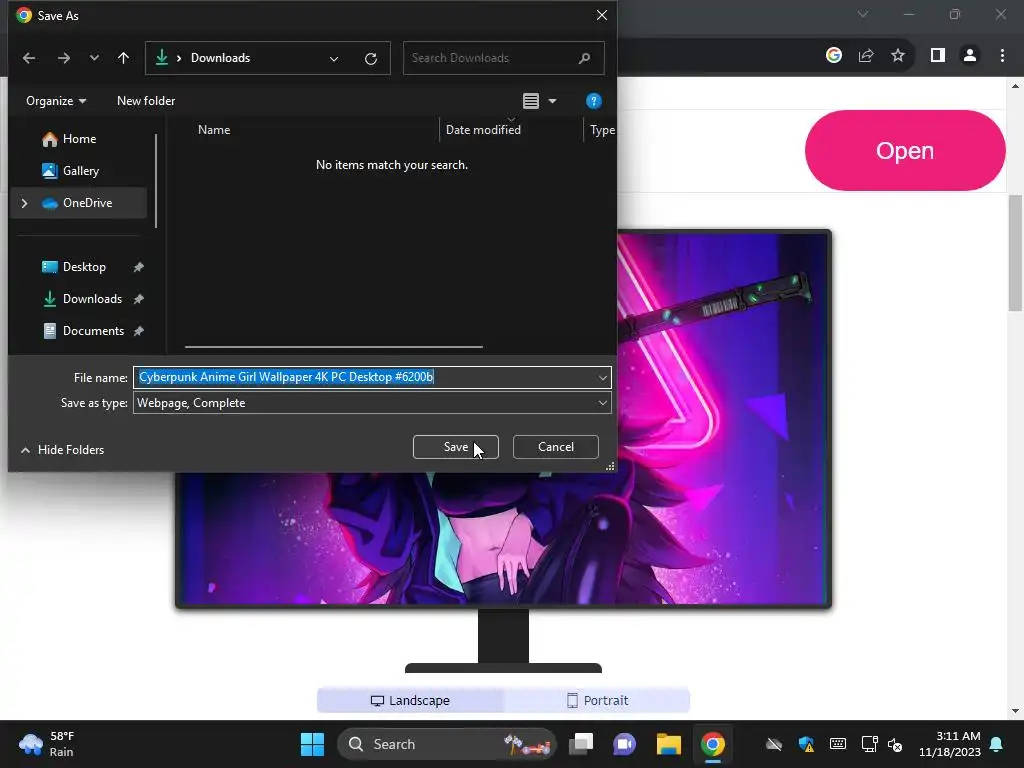This screenshot has width=1024, height=768.
Task: Switch to Landscape wallpaper tab
Action: pyautogui.click(x=410, y=700)
